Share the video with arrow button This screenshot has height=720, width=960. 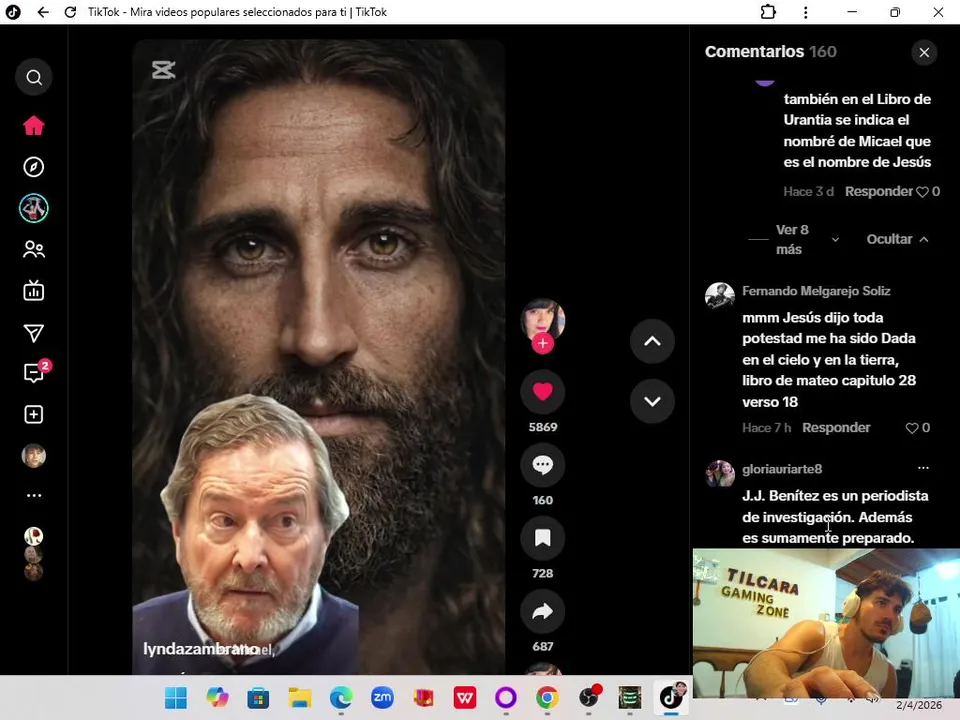tap(542, 611)
